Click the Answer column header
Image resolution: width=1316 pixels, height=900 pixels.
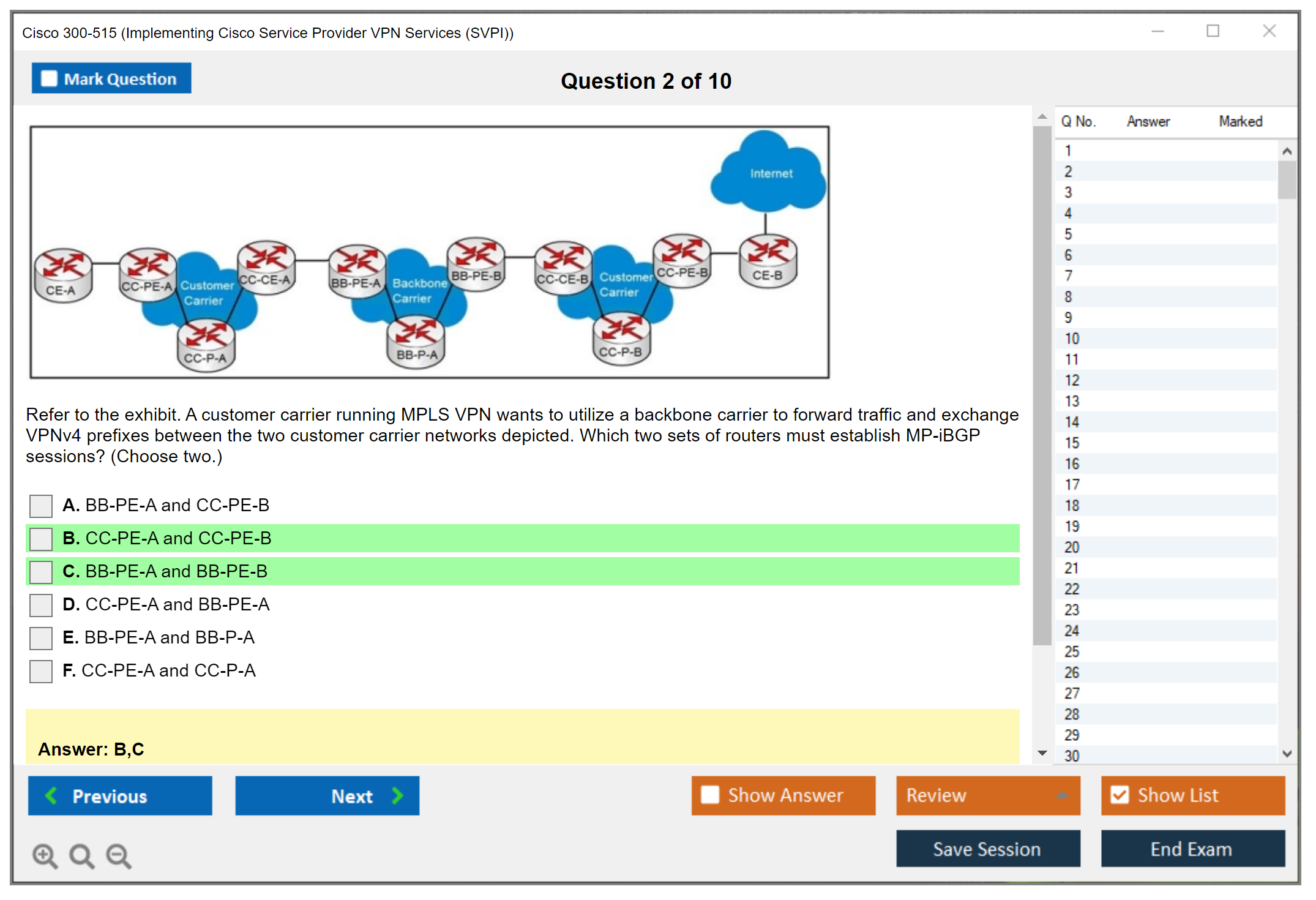(1148, 121)
